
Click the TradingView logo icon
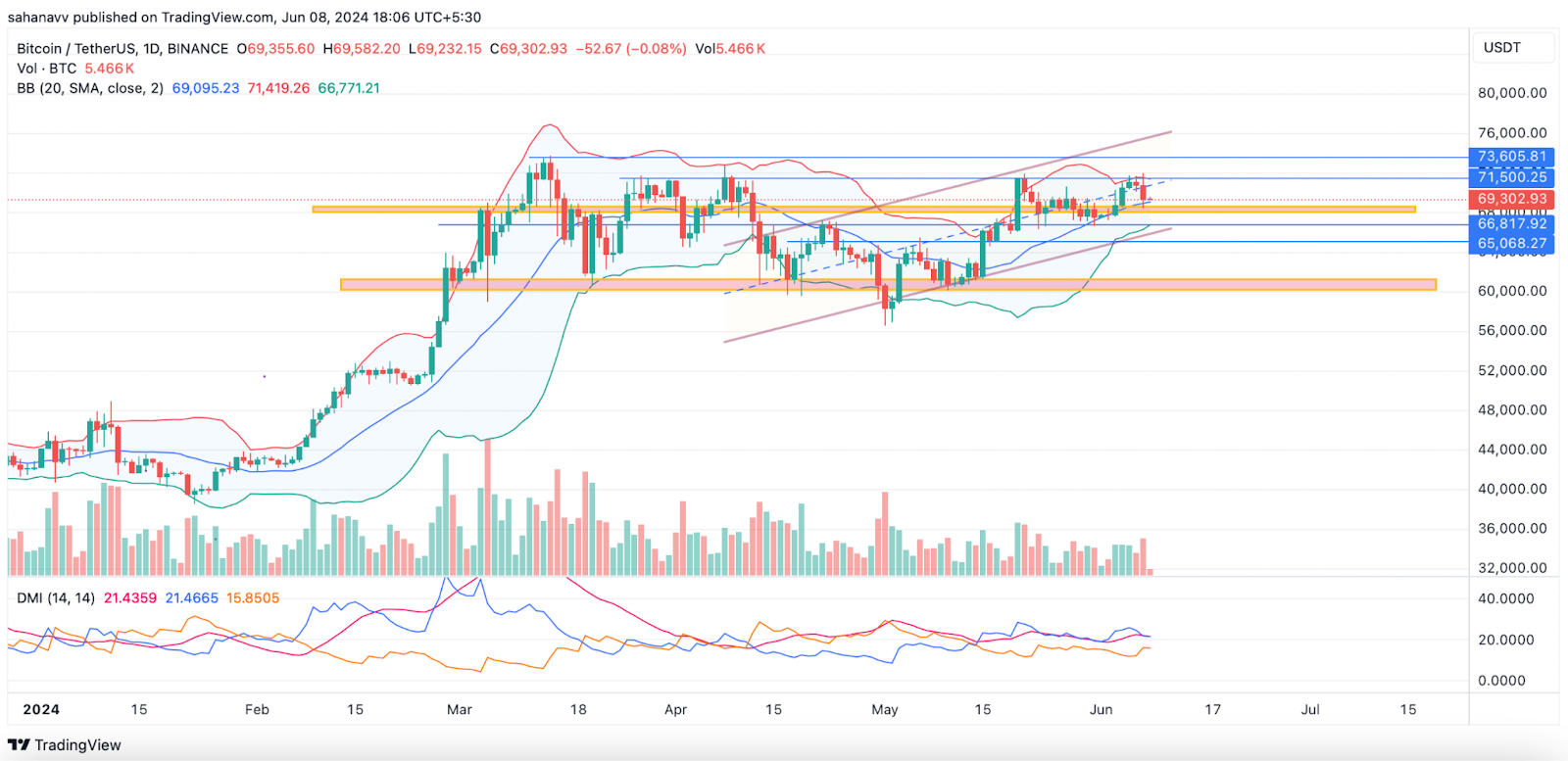coord(19,745)
